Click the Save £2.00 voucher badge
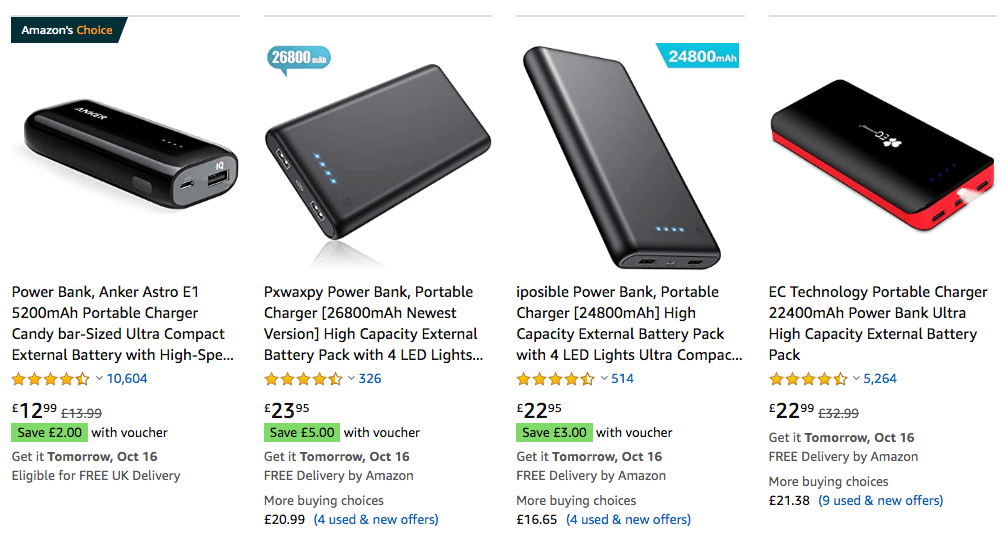The height and width of the screenshot is (540, 1008). tap(49, 433)
